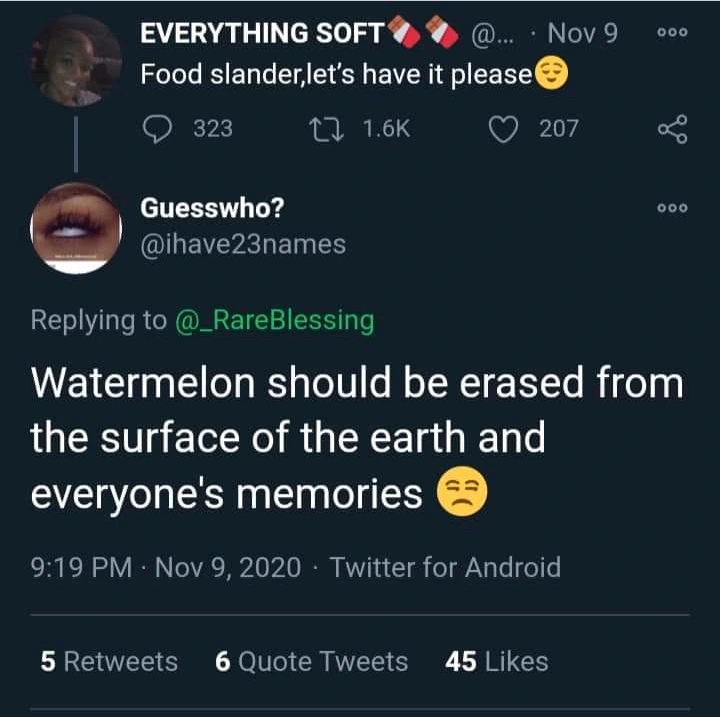View the 5 Retweets list
Screen dimensions: 720x717
(x=109, y=661)
